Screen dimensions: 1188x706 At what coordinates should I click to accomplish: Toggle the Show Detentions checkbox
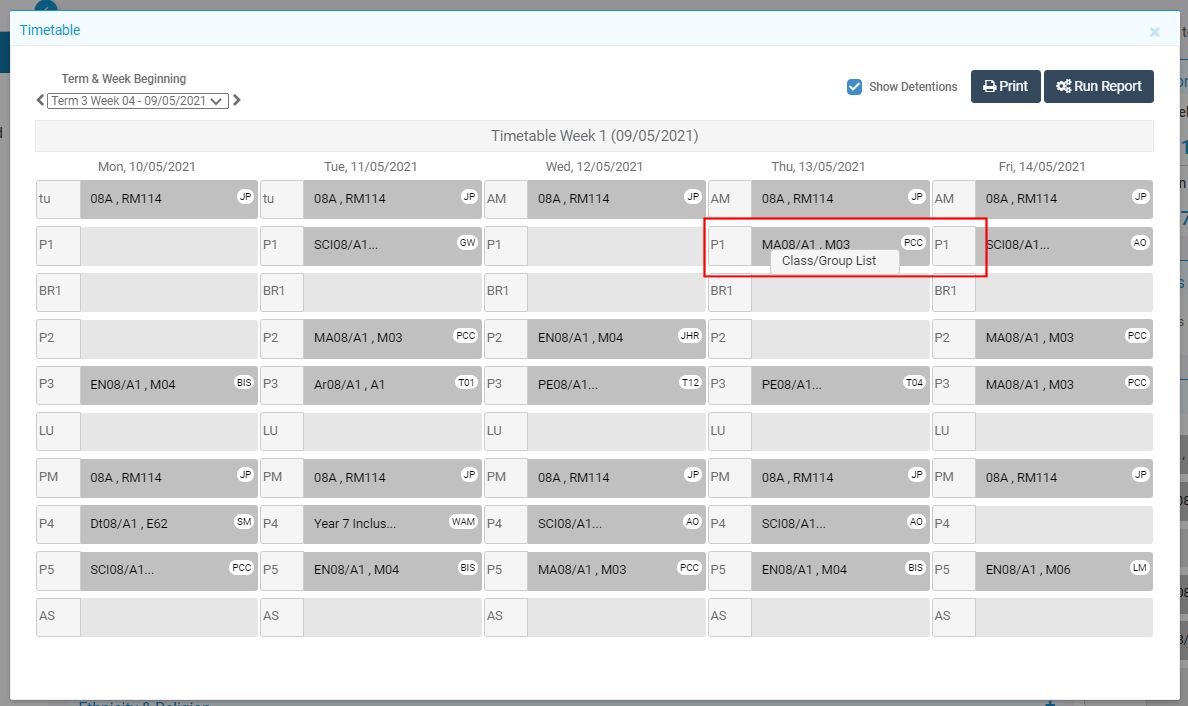tap(855, 87)
